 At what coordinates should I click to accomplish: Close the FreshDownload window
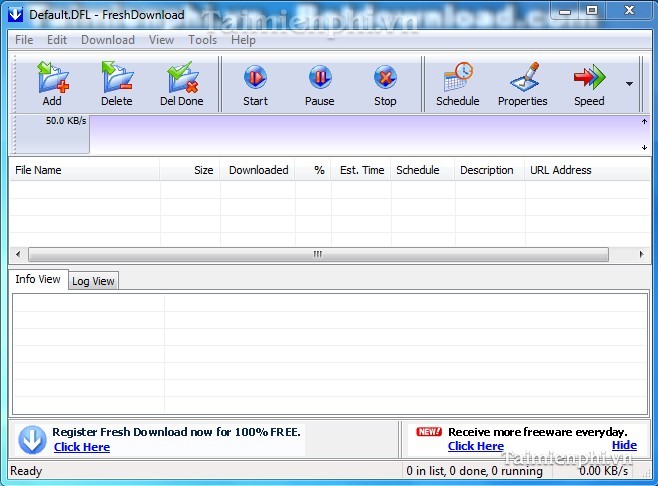629,10
